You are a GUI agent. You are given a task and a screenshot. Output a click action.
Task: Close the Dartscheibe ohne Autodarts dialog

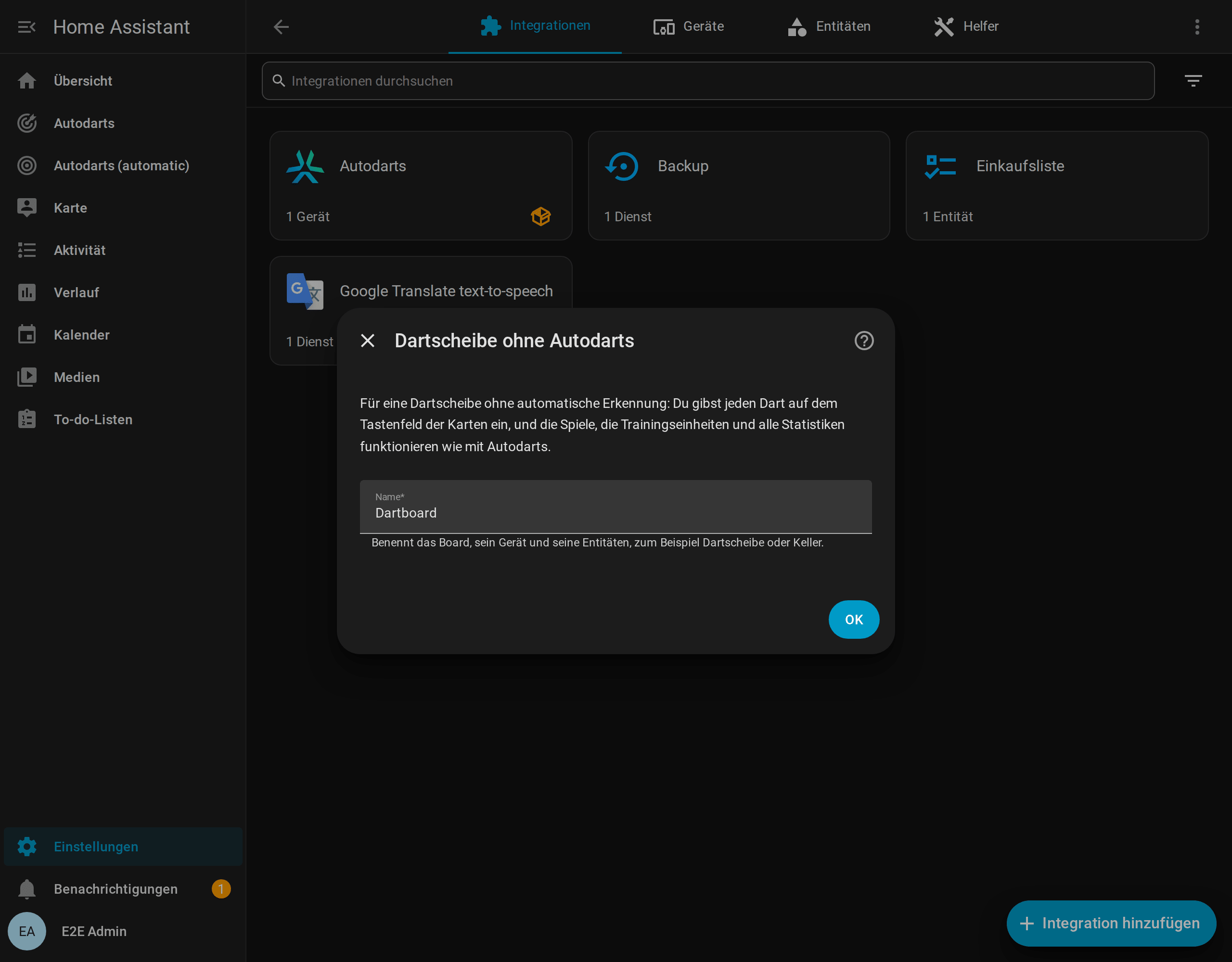coord(367,341)
